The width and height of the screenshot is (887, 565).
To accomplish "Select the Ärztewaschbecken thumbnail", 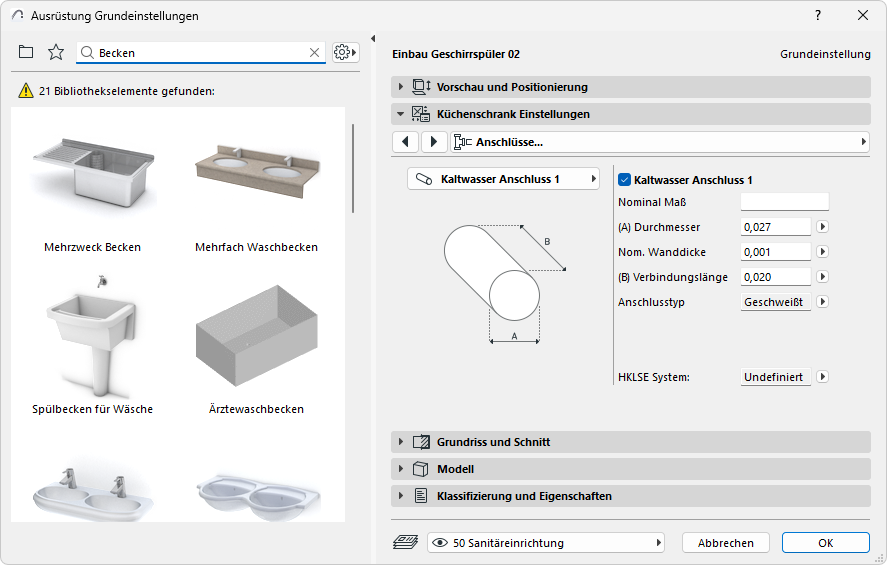I will pyautogui.click(x=257, y=337).
